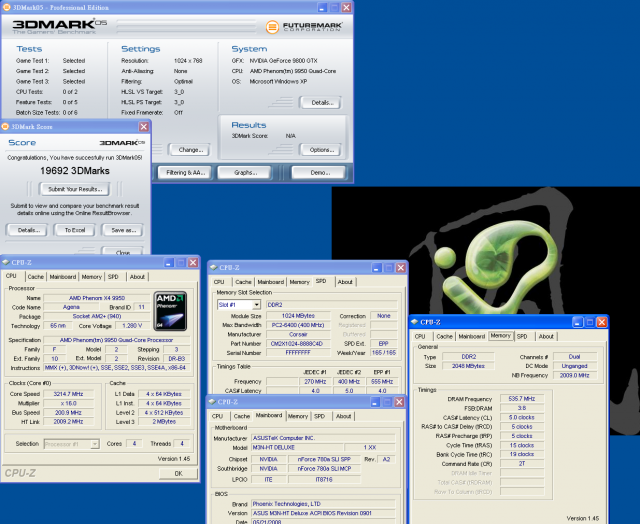The width and height of the screenshot is (640, 524).
Task: Click the Channels # Dual value
Action: [575, 357]
